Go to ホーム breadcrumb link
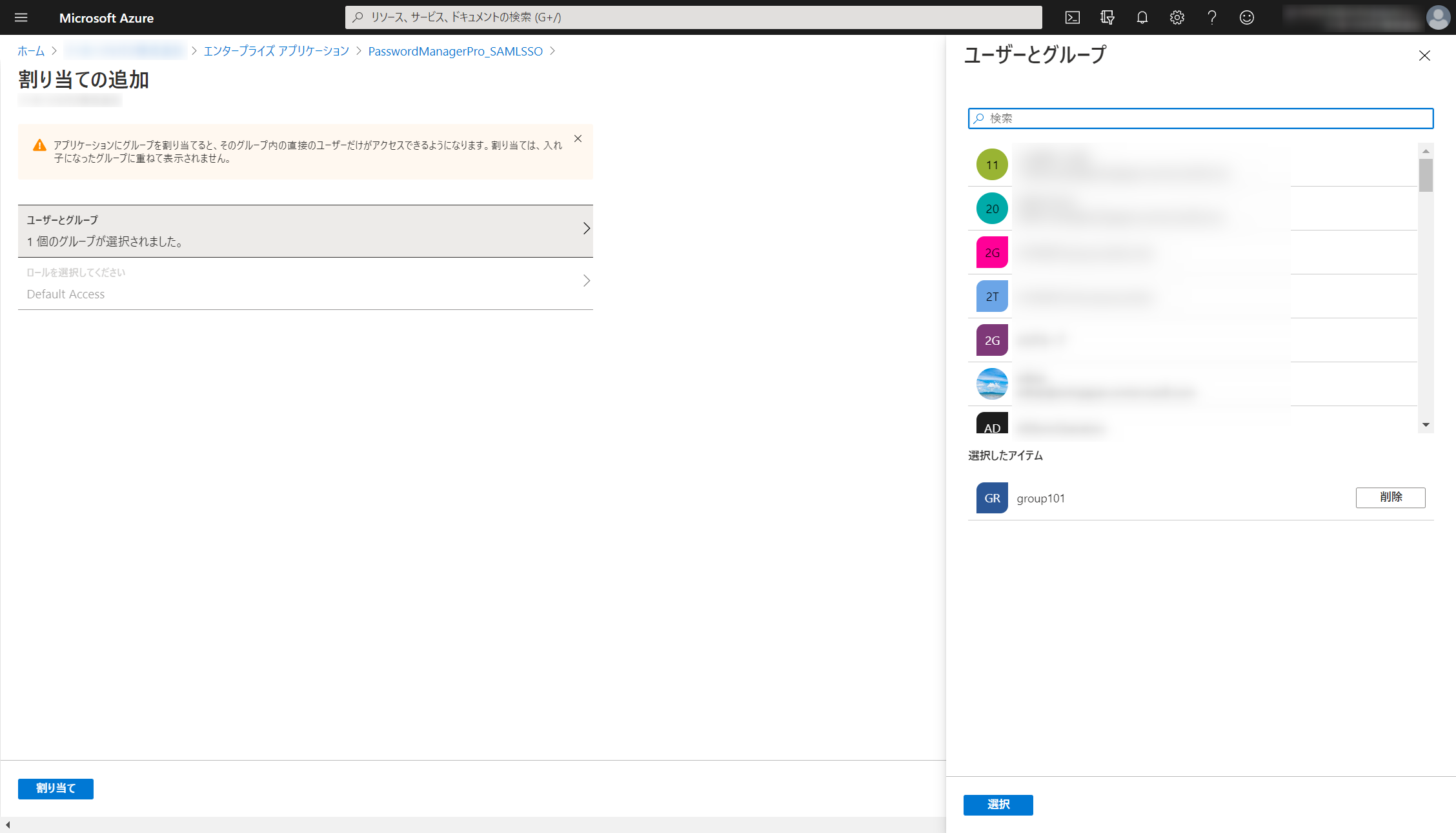1456x833 pixels. (31, 51)
